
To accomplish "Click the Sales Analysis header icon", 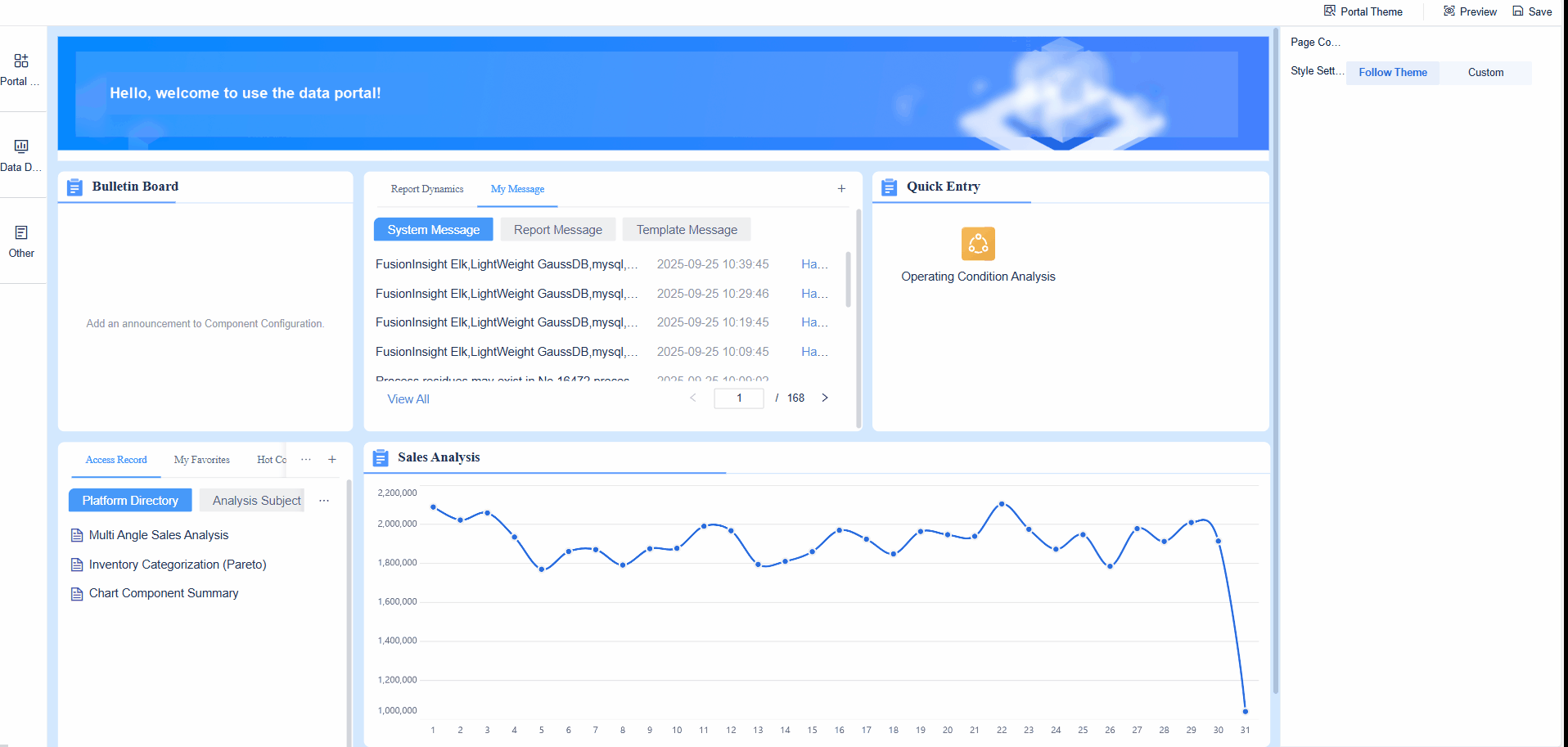I will click(x=381, y=458).
